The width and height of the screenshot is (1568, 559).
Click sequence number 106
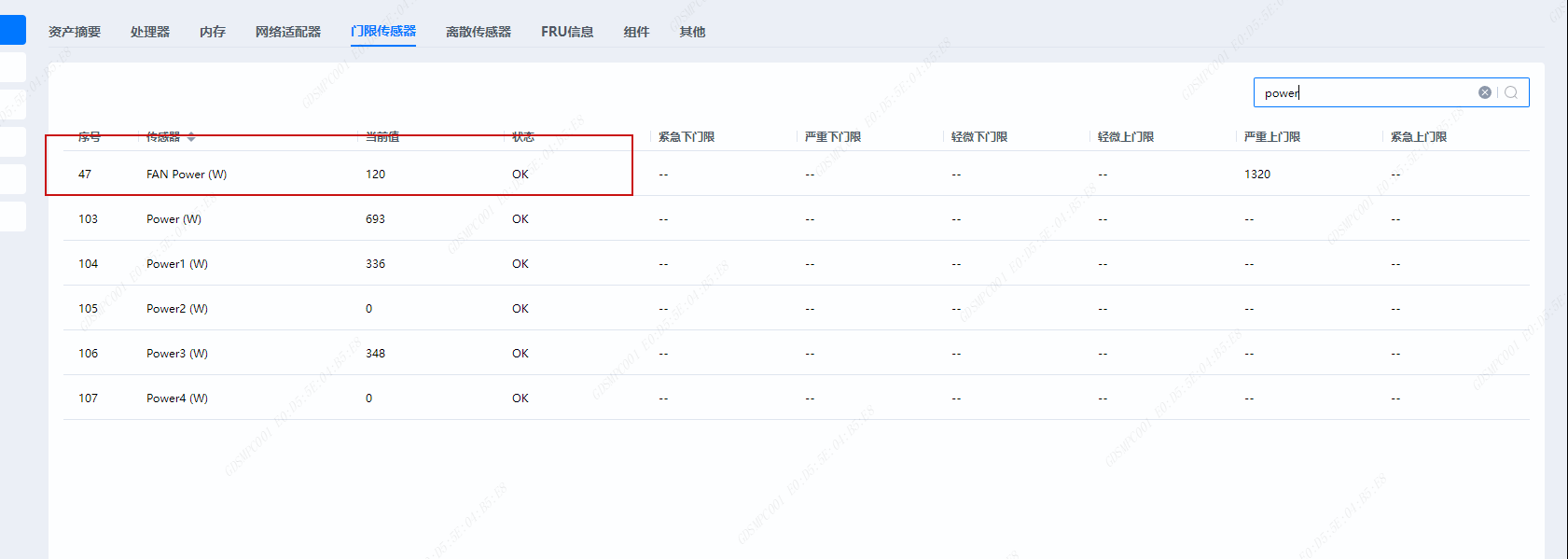point(88,354)
